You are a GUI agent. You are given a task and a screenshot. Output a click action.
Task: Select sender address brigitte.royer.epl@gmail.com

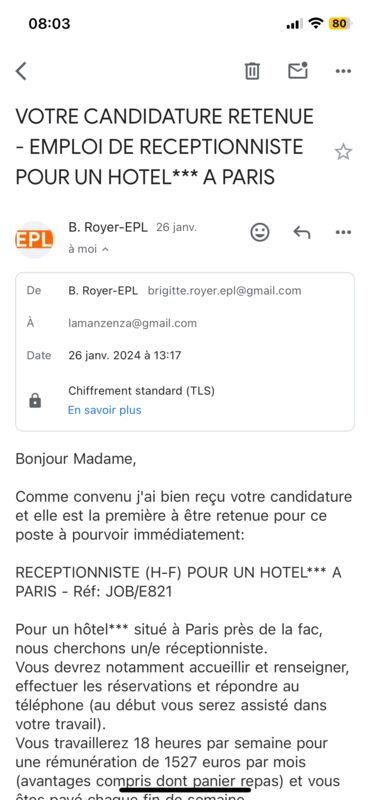(225, 291)
